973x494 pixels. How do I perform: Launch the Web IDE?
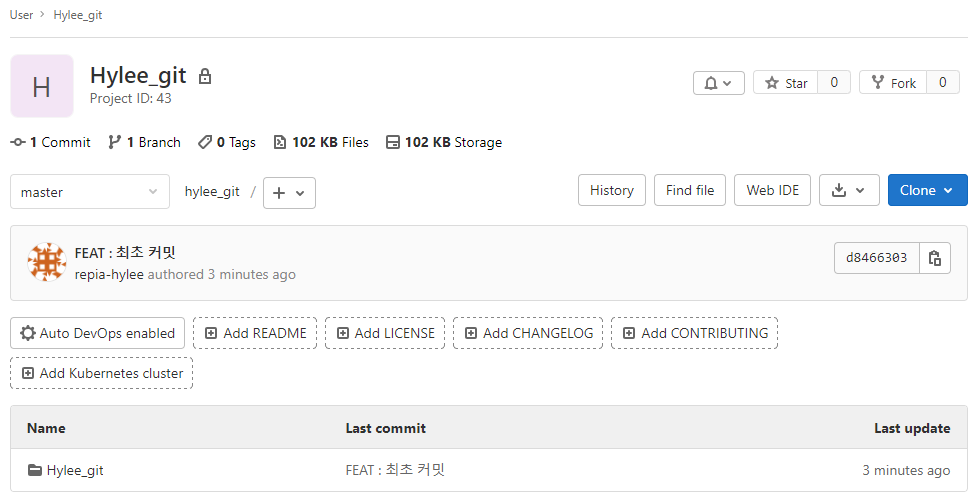click(x=772, y=190)
